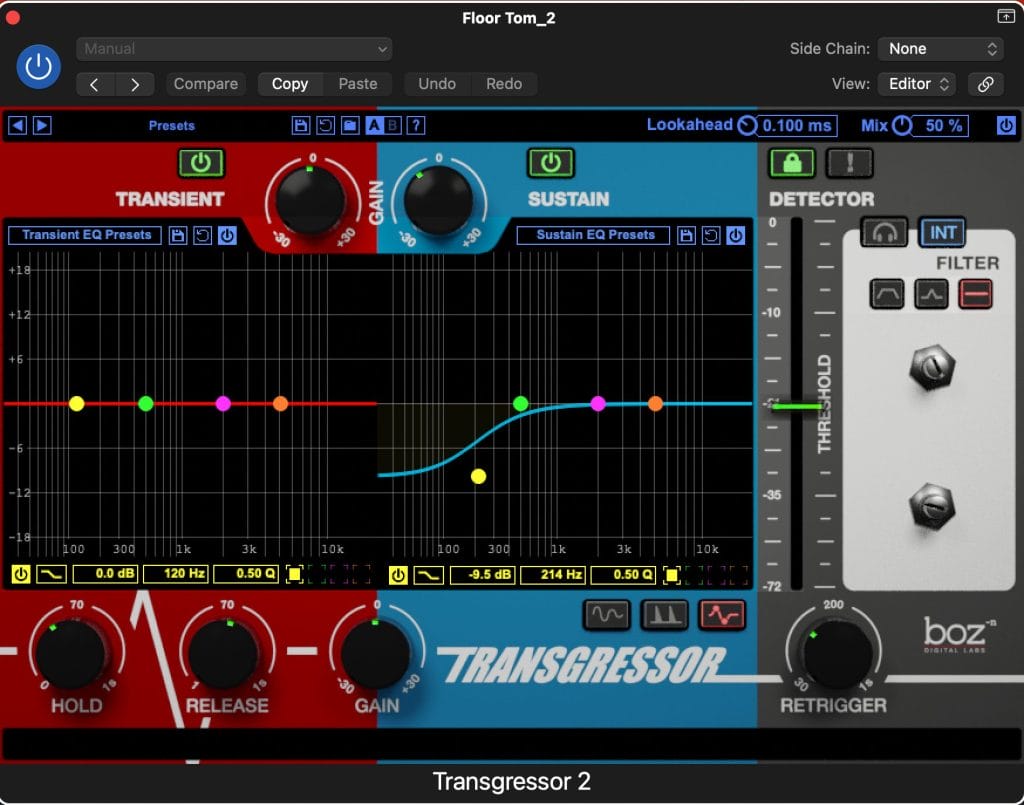This screenshot has width=1024, height=805.
Task: Open the View Editor dropdown
Action: click(x=916, y=84)
